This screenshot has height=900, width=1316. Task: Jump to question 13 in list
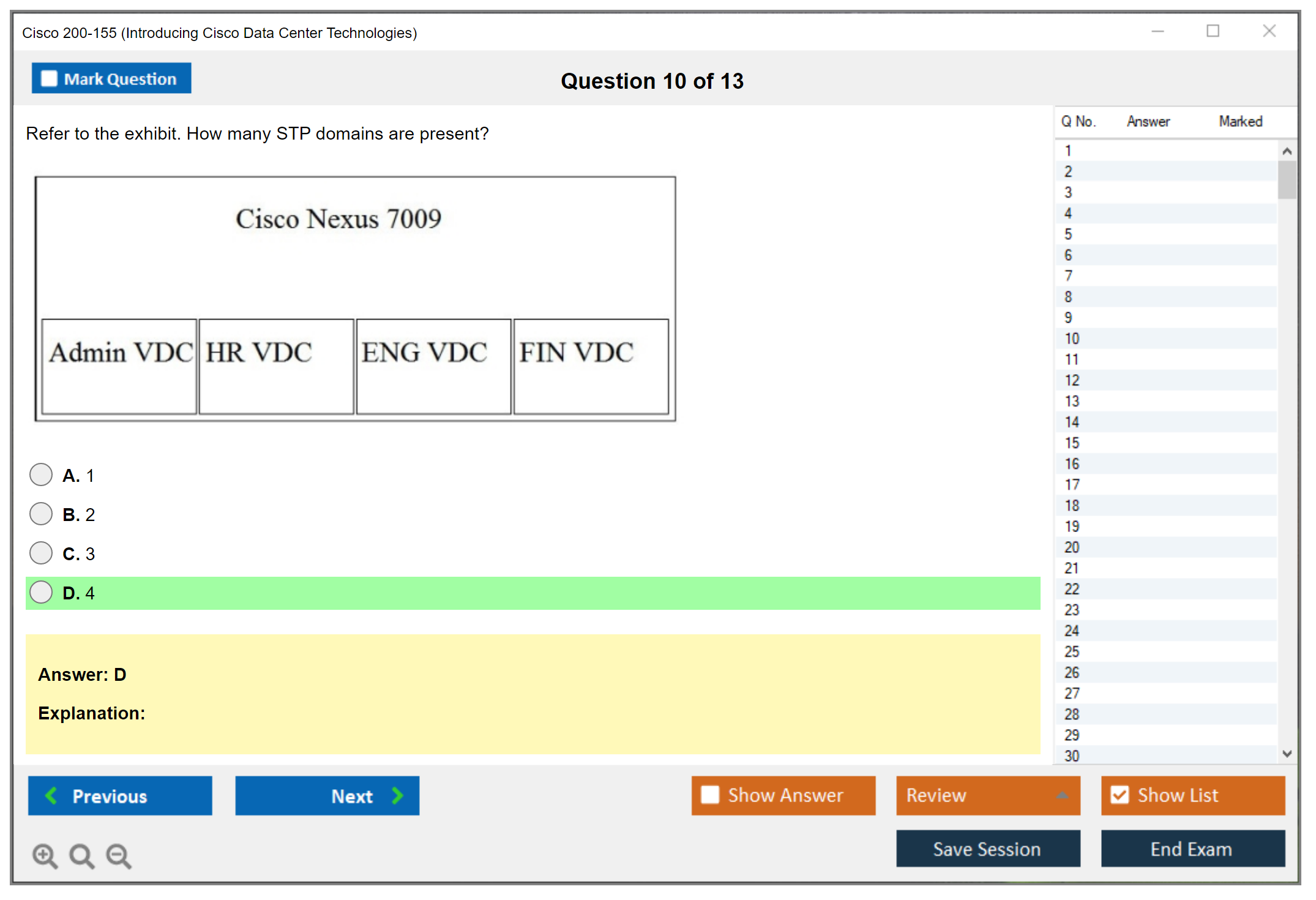(1072, 401)
